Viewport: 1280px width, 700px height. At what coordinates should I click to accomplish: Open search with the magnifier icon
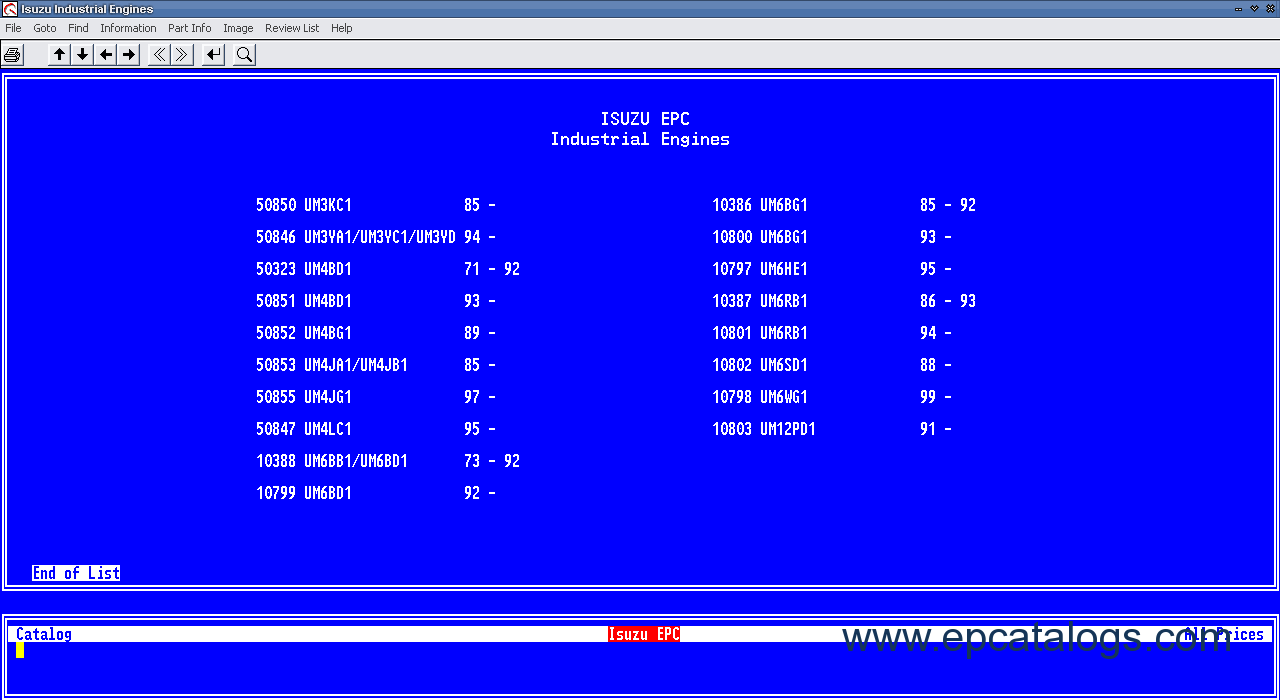(x=244, y=55)
